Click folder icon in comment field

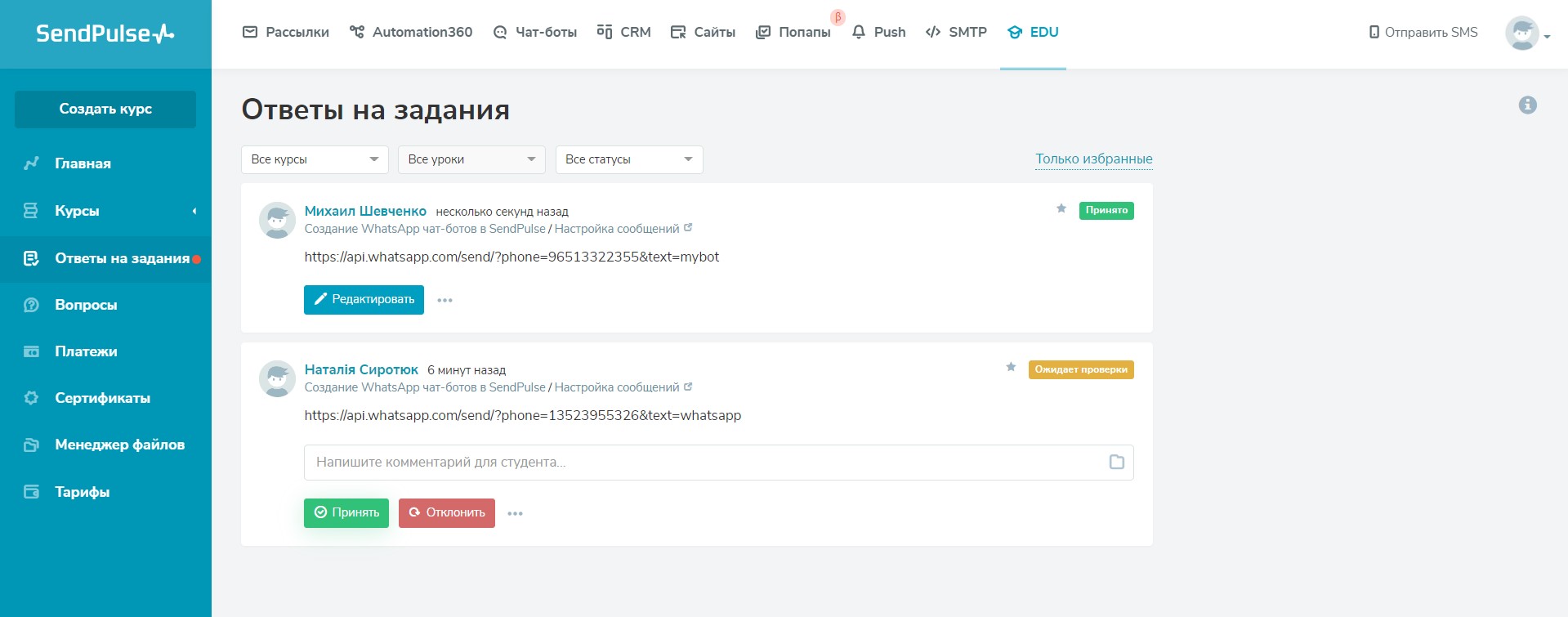point(1116,463)
